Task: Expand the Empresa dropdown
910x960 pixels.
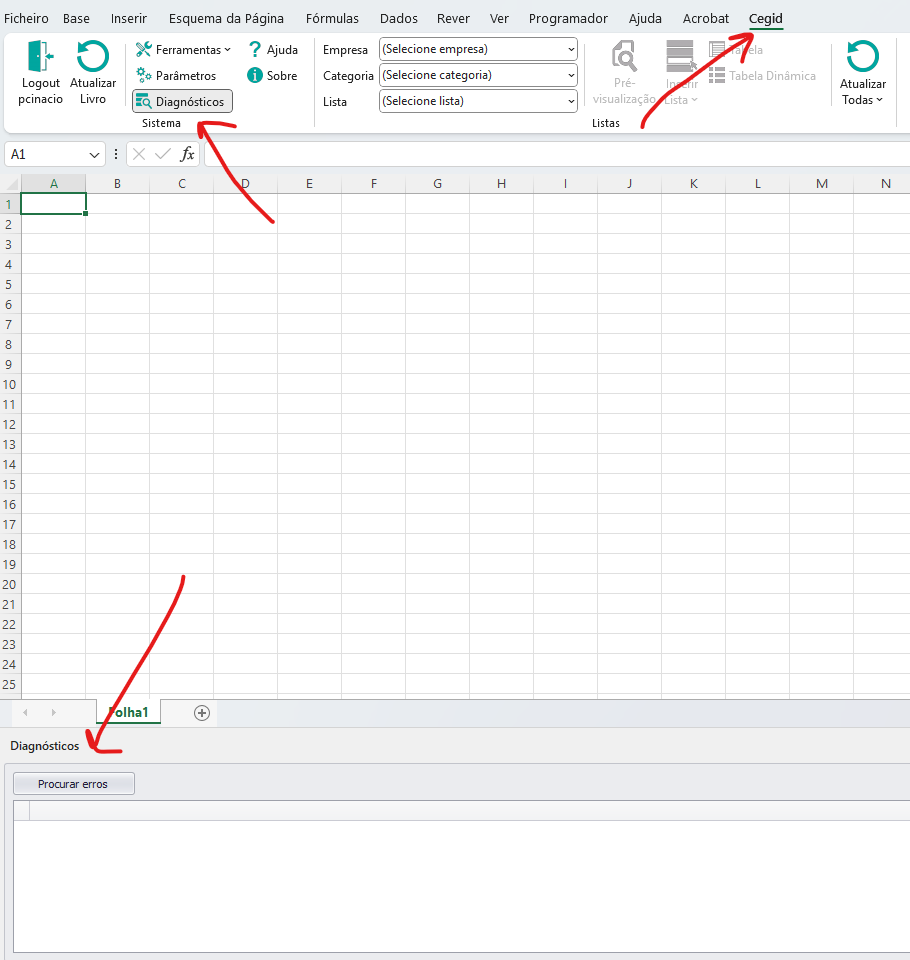Action: pos(571,49)
